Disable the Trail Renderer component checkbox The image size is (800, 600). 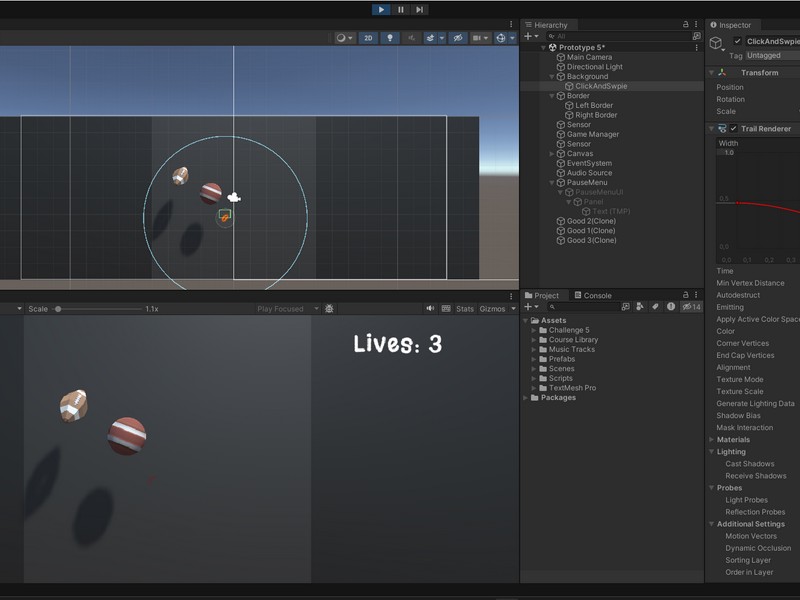(733, 129)
